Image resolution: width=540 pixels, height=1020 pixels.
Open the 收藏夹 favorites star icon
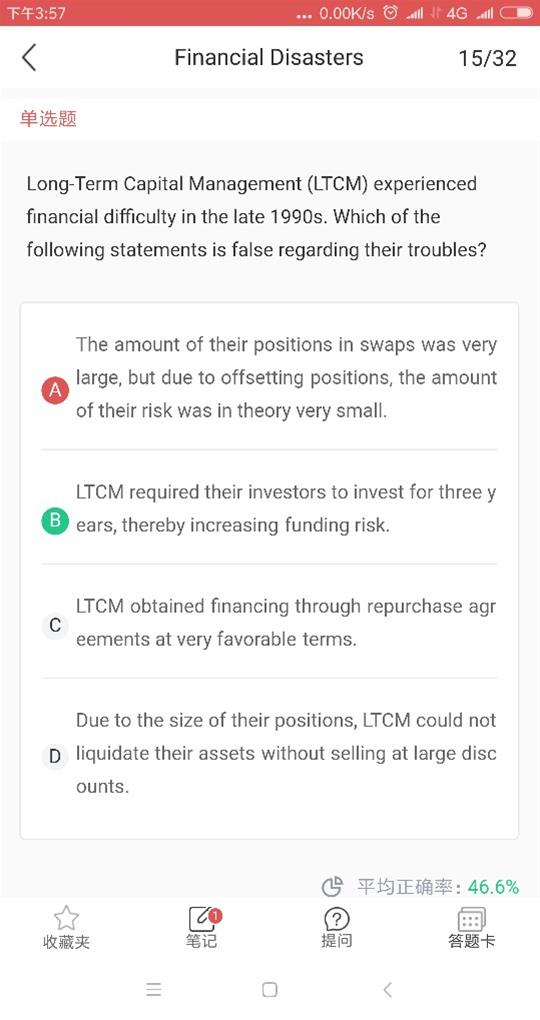[x=66, y=918]
